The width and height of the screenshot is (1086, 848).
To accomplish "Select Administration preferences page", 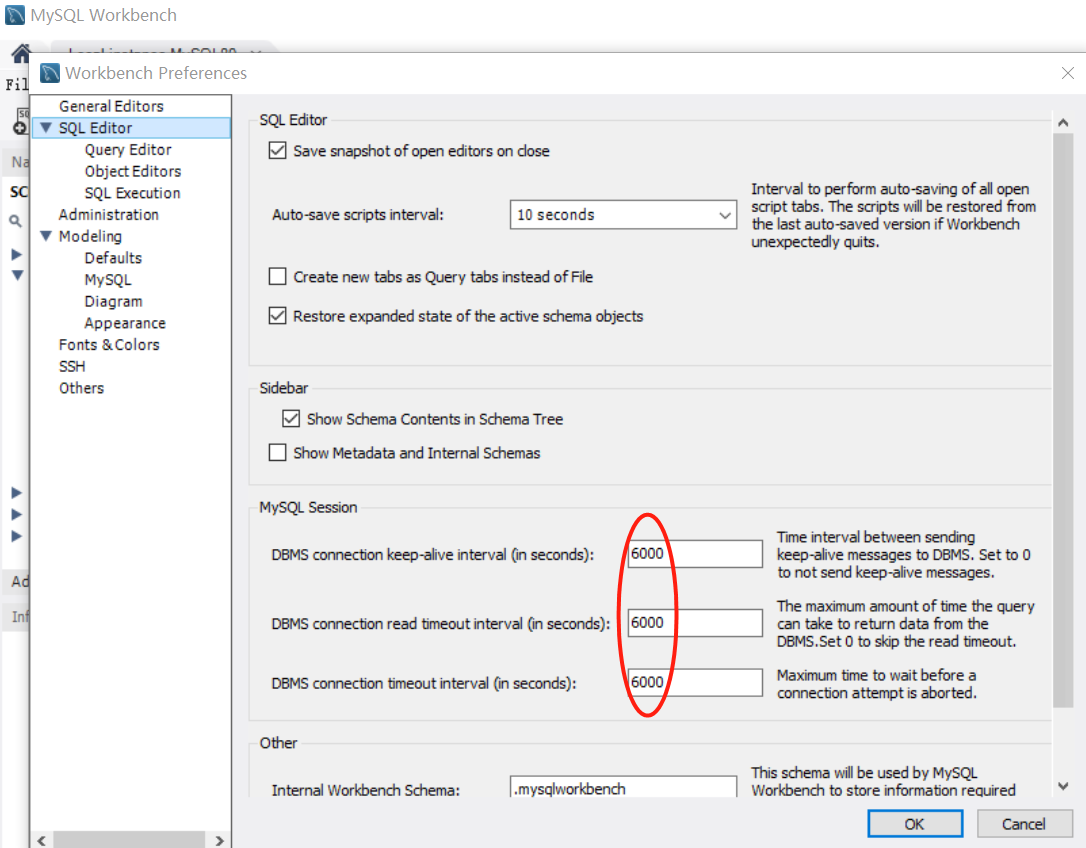I will pos(109,215).
